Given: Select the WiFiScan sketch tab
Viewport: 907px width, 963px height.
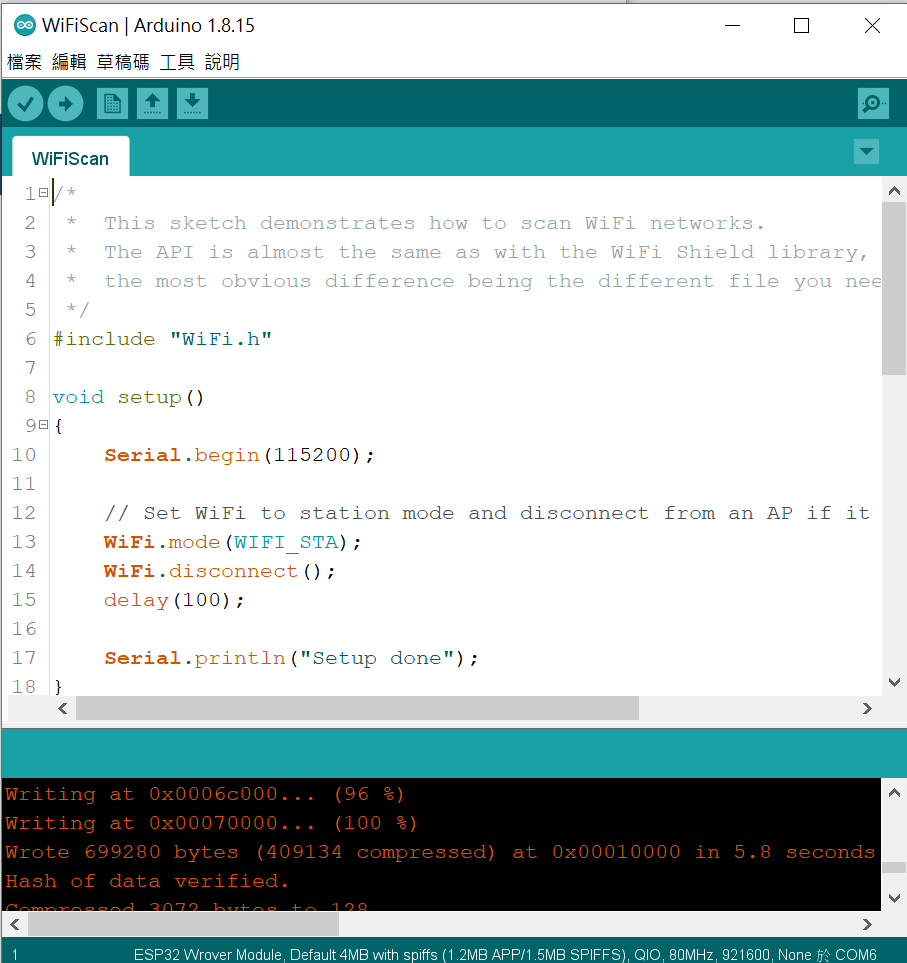Looking at the screenshot, I should coord(70,158).
